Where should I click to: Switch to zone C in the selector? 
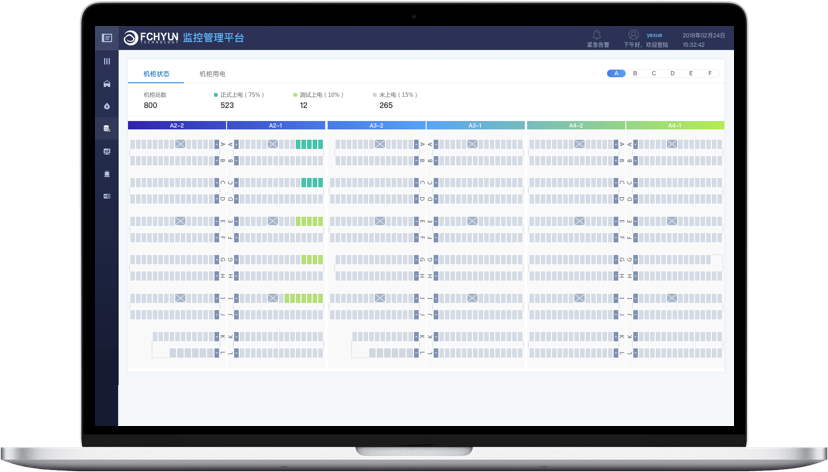[654, 74]
